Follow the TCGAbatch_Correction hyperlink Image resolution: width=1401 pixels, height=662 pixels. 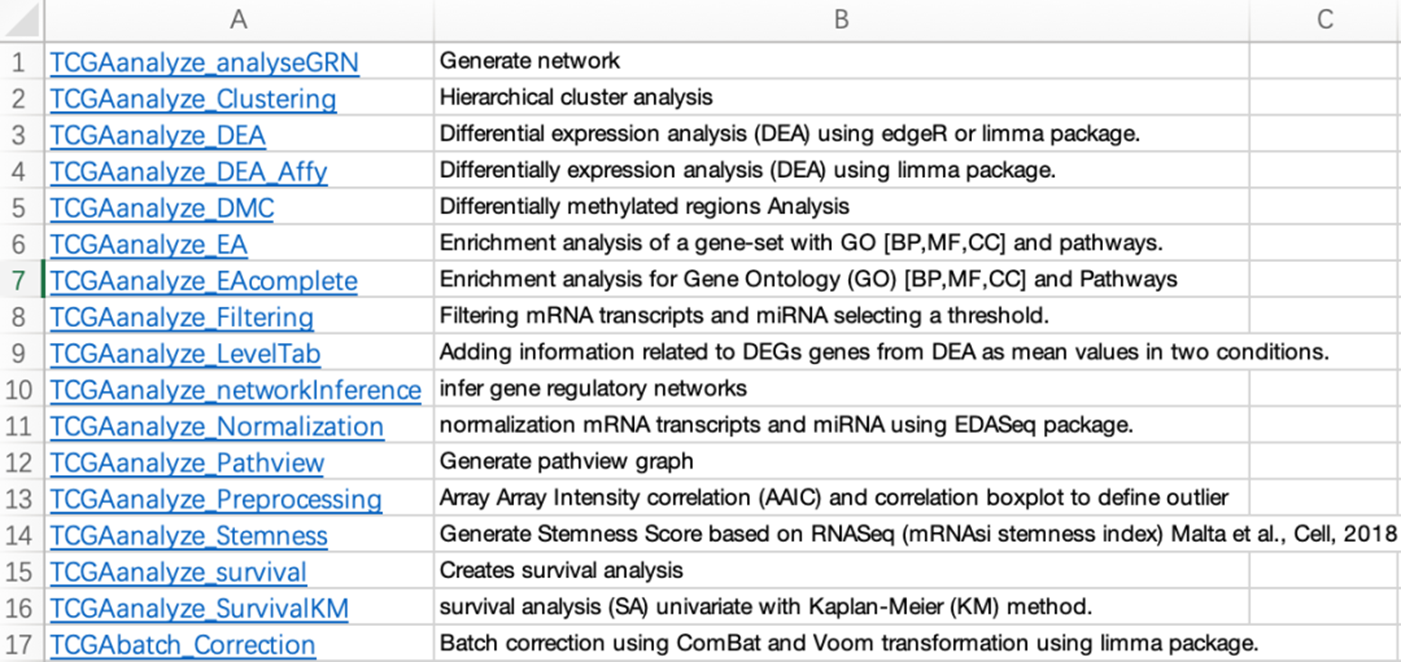tap(183, 645)
